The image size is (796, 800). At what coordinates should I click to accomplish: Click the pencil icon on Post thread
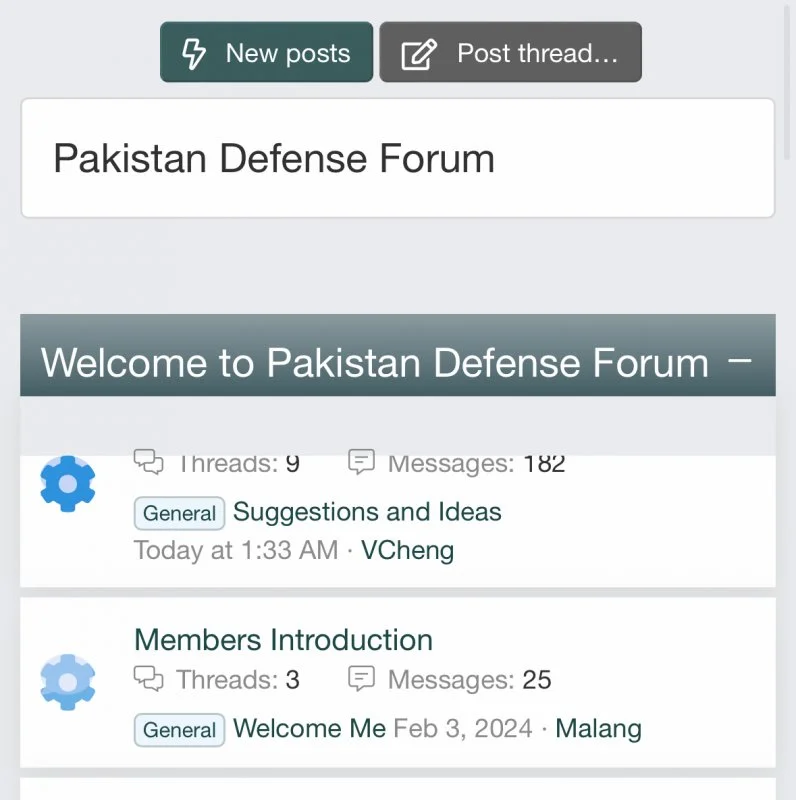click(418, 54)
